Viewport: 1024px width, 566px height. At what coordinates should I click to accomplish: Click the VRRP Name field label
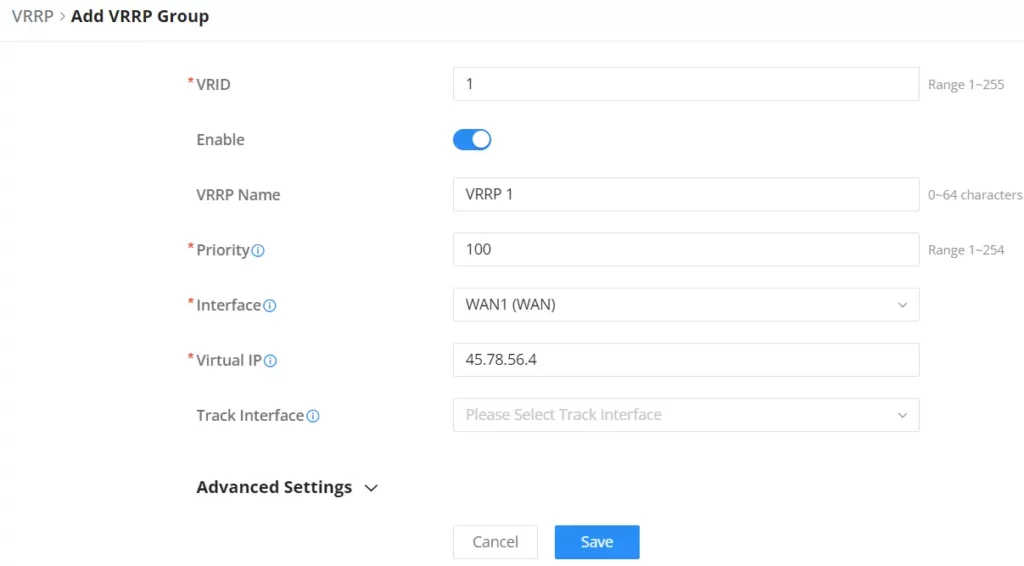coord(238,195)
